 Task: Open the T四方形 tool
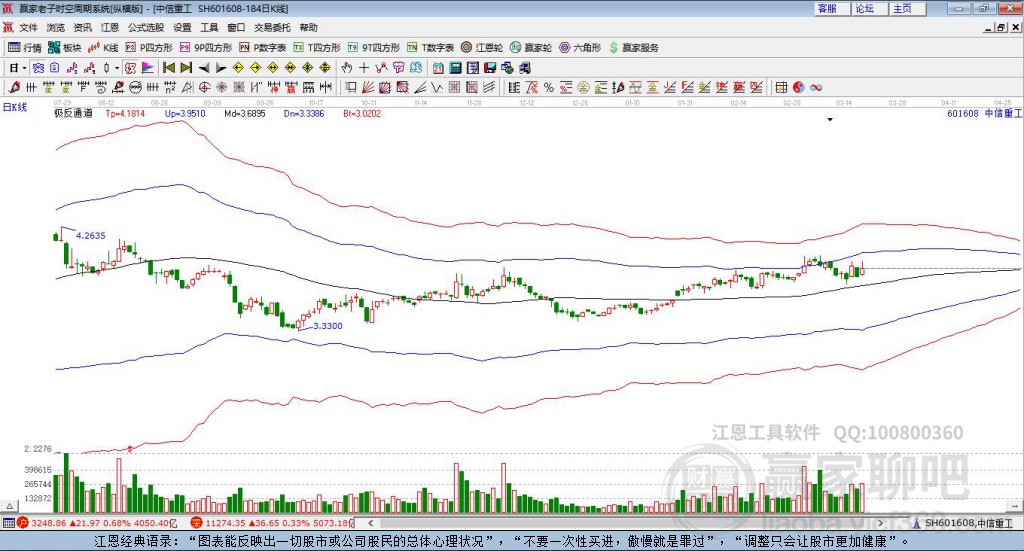tap(317, 48)
